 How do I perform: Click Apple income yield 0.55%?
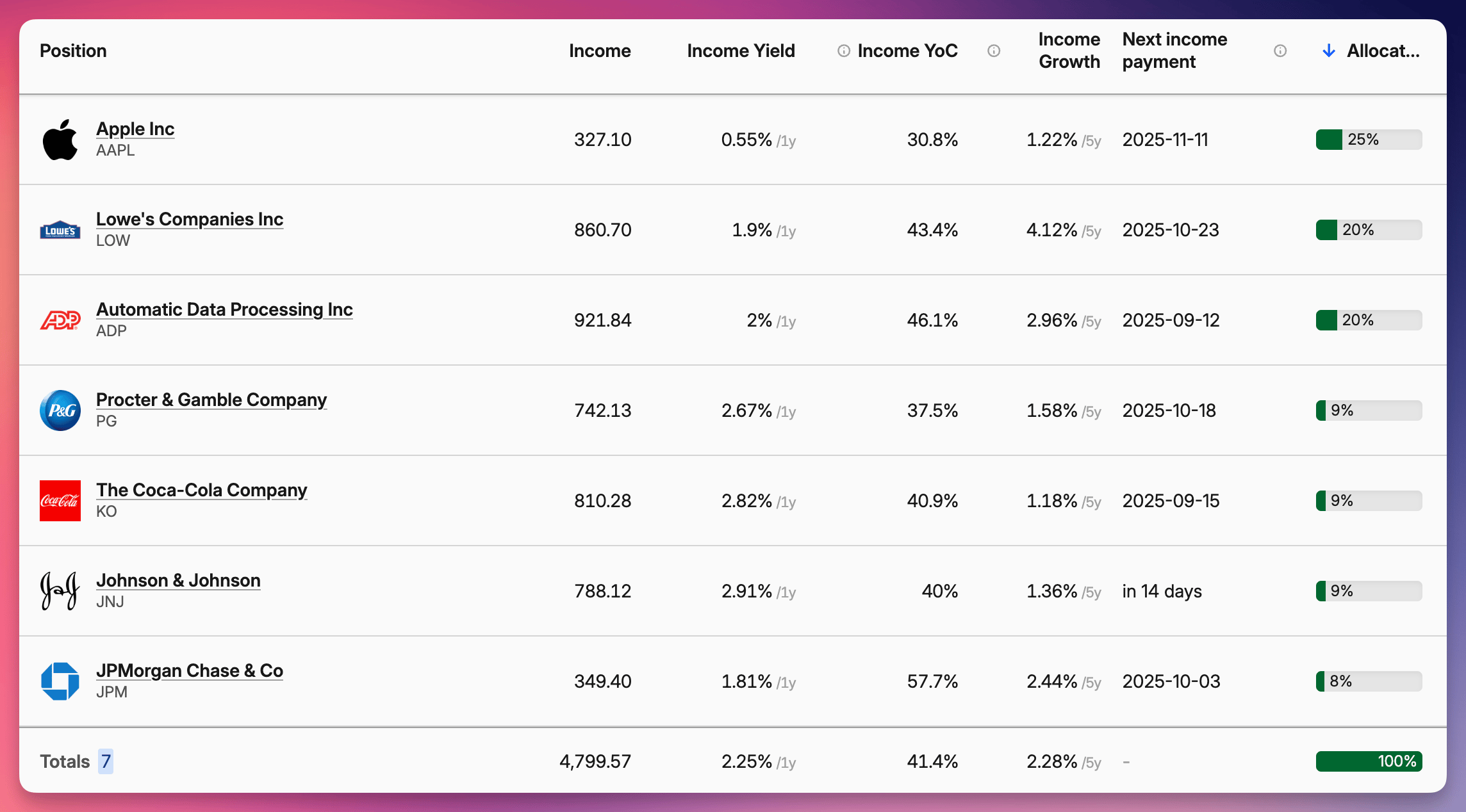tap(746, 140)
